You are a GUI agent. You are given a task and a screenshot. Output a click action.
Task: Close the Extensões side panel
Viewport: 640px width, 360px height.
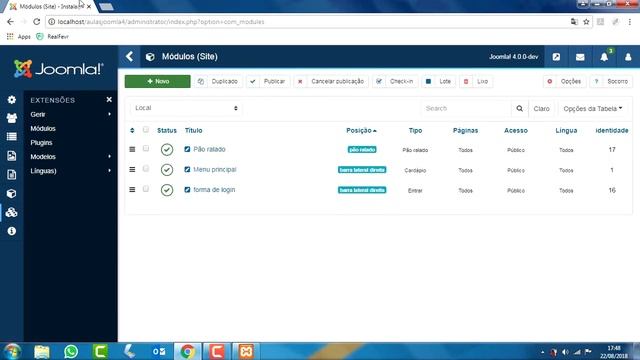[109, 100]
